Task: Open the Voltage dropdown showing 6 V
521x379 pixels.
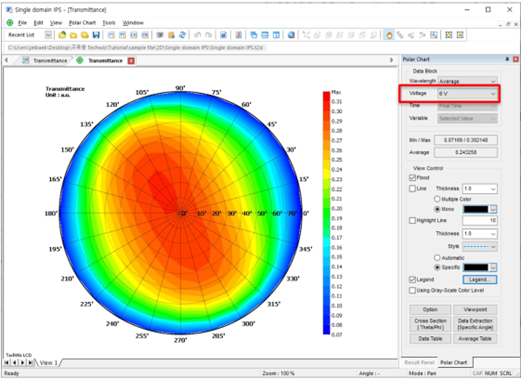Action: (x=467, y=94)
